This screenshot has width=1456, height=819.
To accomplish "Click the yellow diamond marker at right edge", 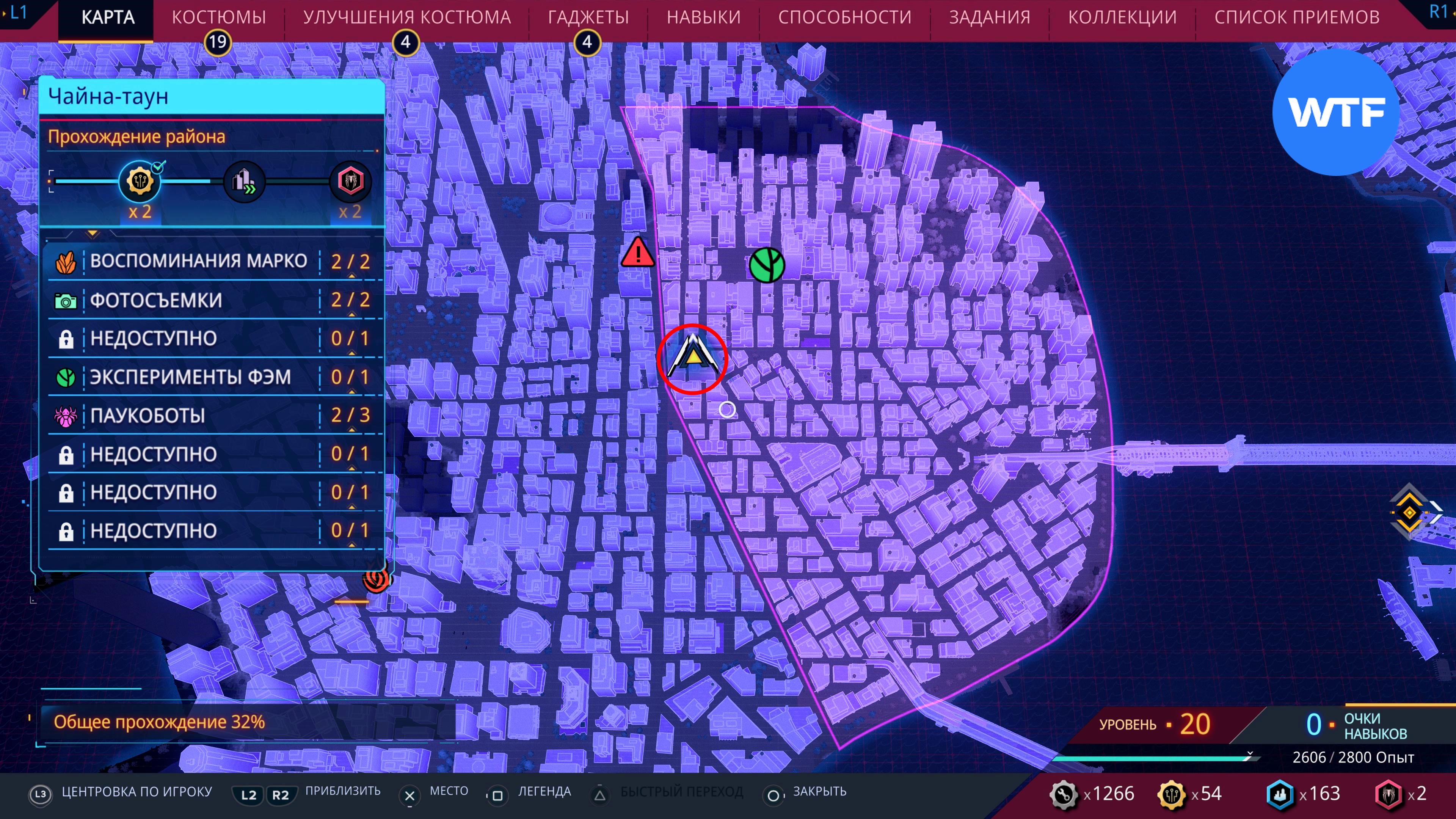I will click(1409, 512).
